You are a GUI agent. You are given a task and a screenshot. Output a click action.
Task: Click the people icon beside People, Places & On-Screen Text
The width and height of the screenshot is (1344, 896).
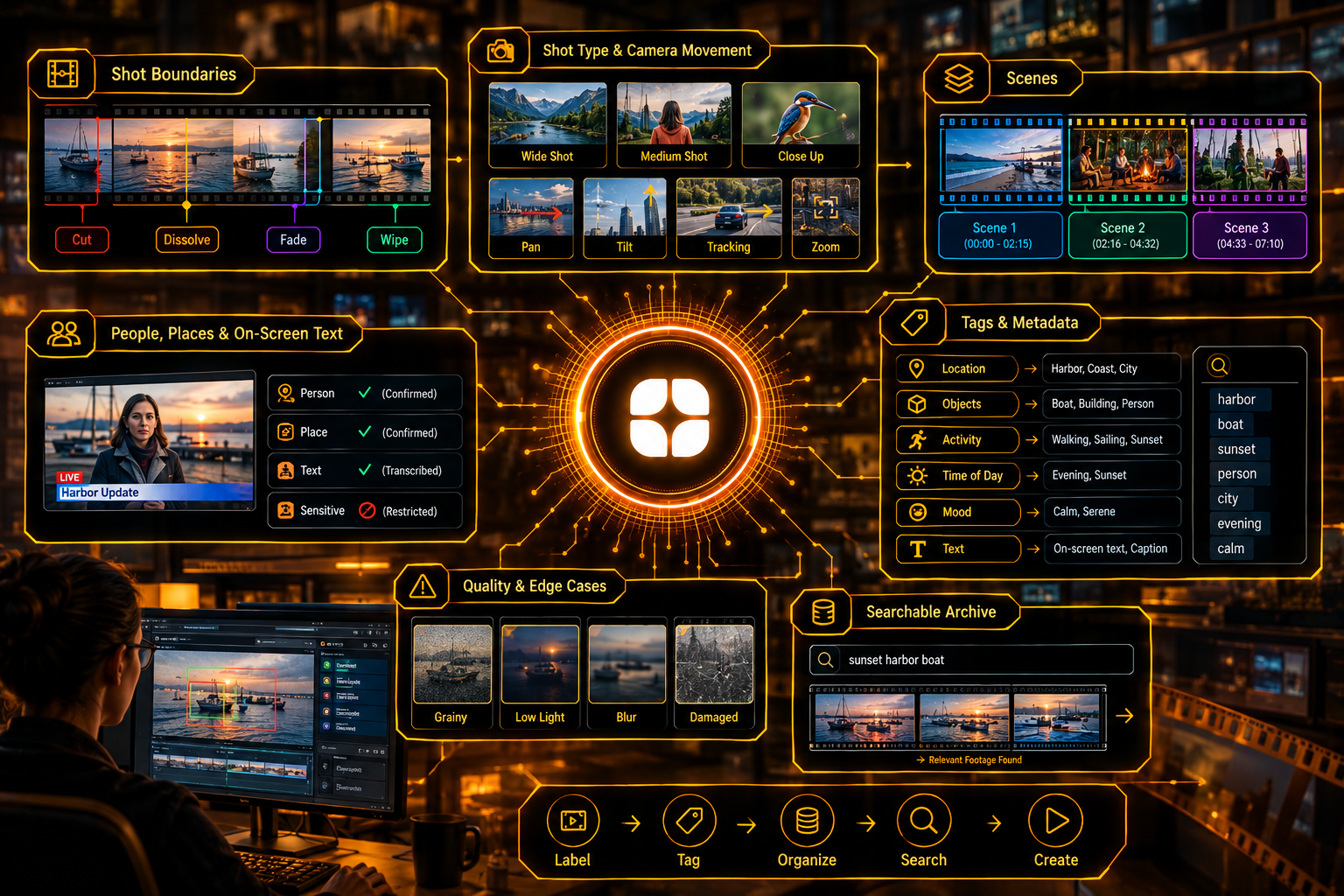pyautogui.click(x=64, y=333)
